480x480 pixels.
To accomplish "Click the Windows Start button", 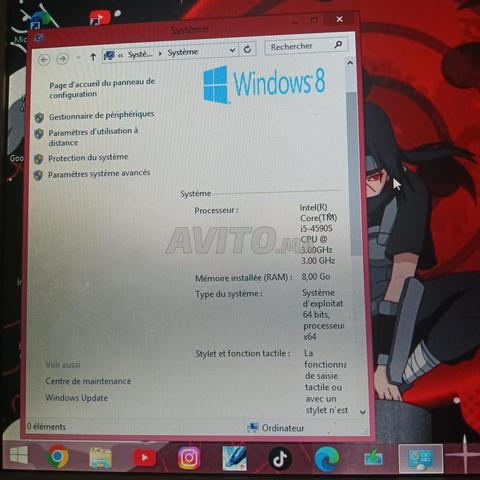I will (x=19, y=455).
